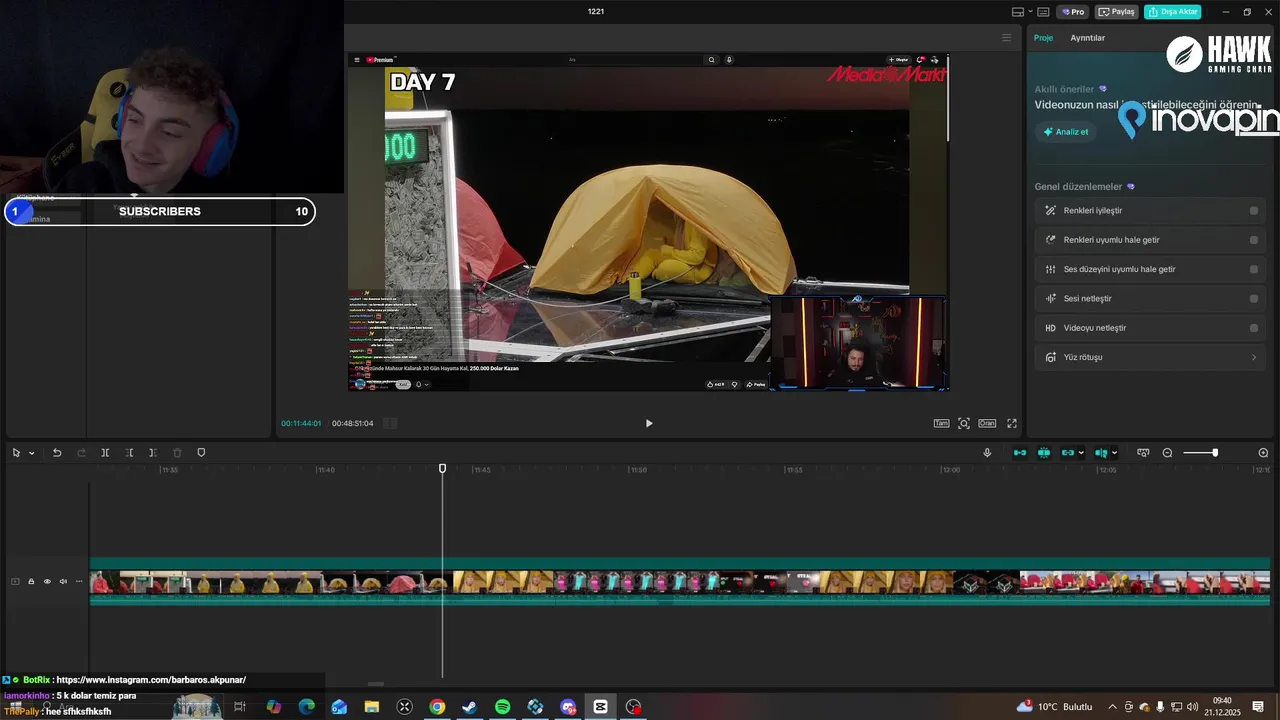Open the pointer tool dropdown arrow
The image size is (1280, 720).
point(32,453)
